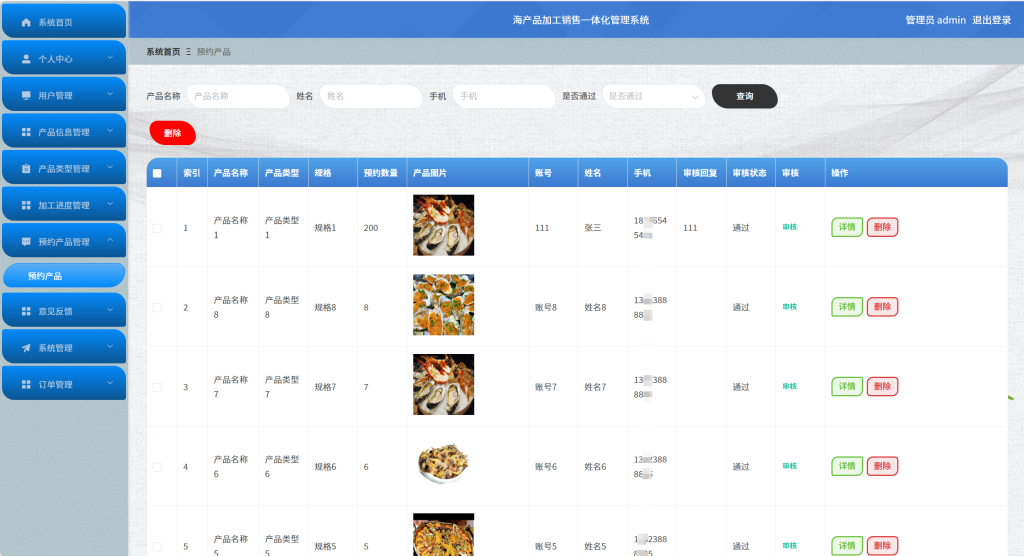The height and width of the screenshot is (556, 1024).
Task: Click the product image in row 2
Action: point(443,305)
